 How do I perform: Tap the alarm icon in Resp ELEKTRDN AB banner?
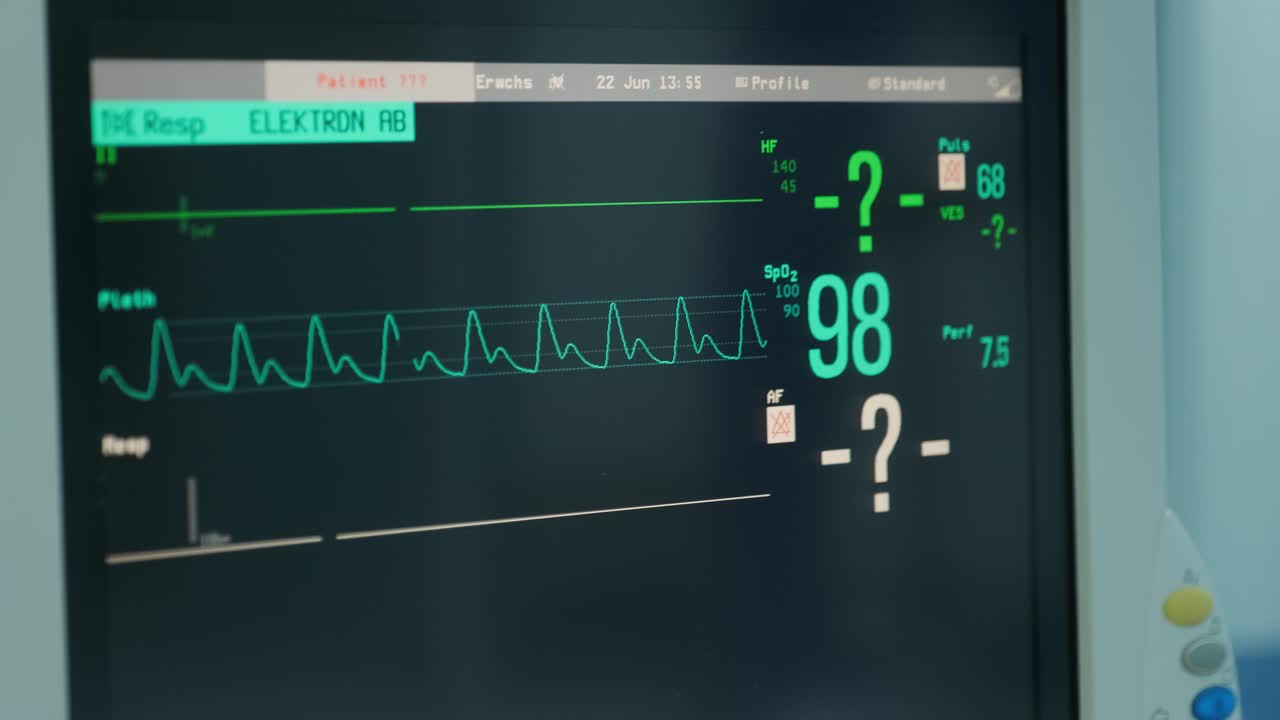pos(118,123)
